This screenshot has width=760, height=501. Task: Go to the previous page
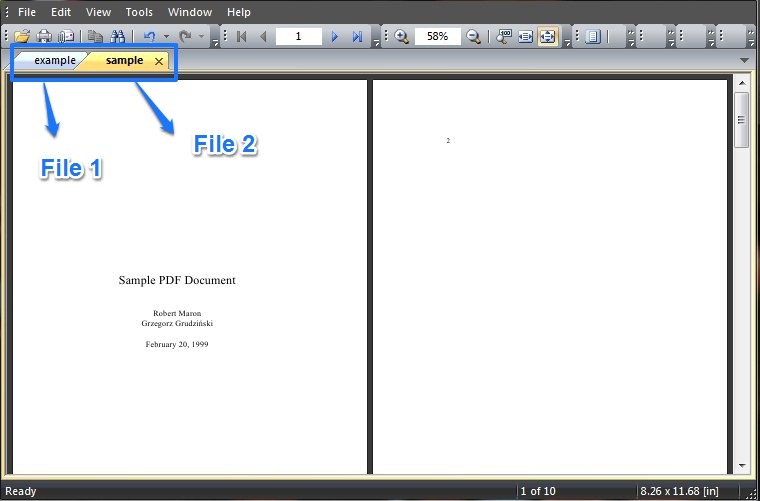263,36
